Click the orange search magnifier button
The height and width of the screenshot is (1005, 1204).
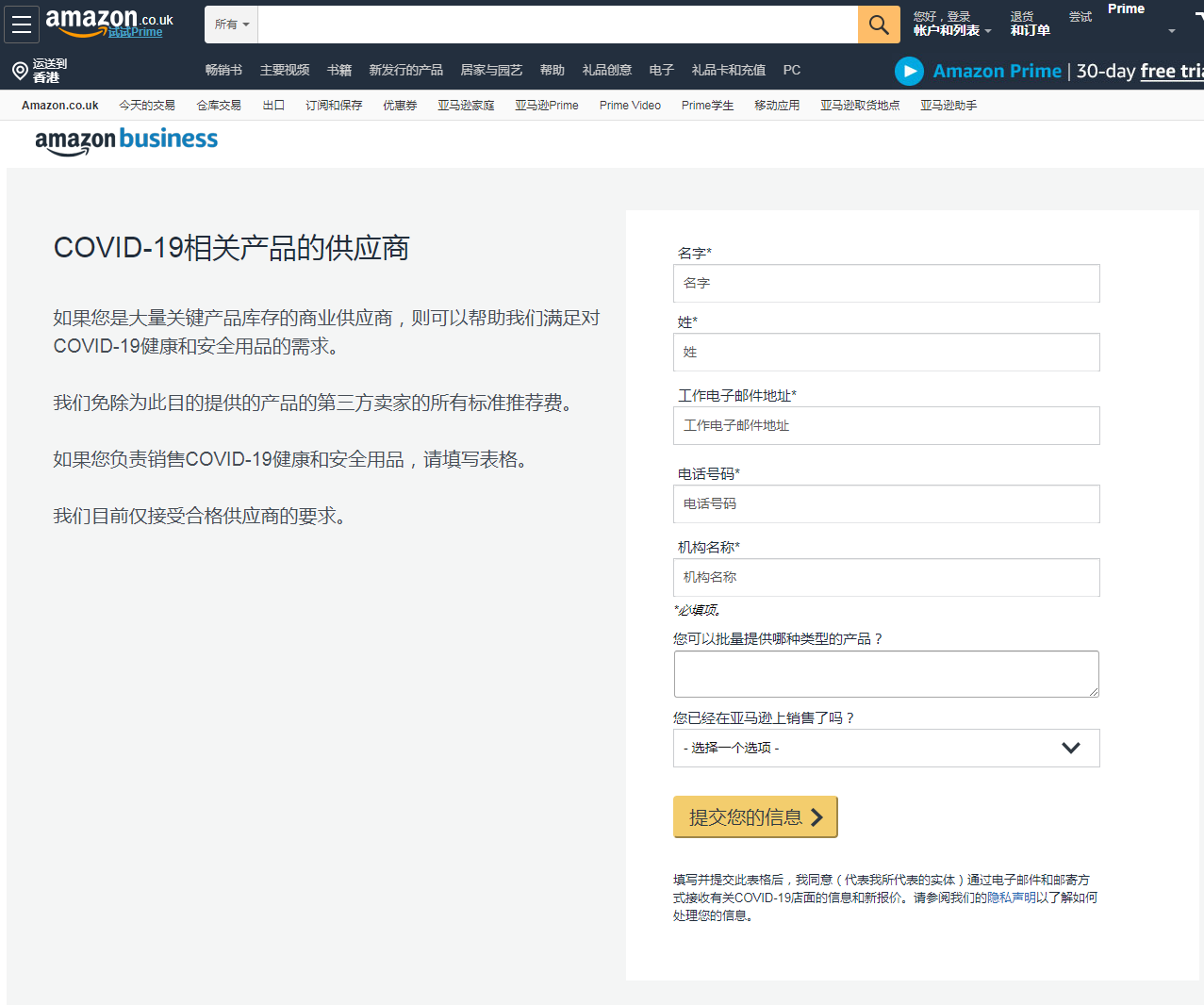pos(879,25)
